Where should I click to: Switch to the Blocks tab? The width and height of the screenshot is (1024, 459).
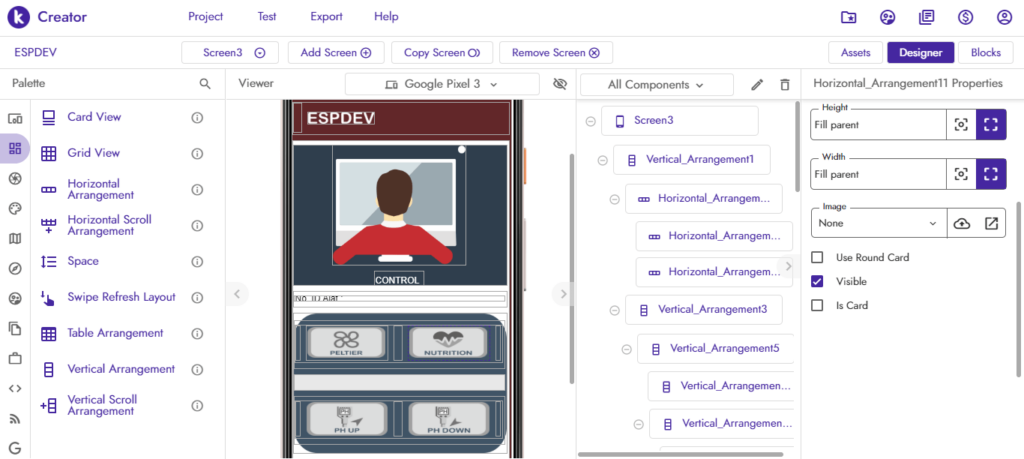pyautogui.click(x=985, y=53)
